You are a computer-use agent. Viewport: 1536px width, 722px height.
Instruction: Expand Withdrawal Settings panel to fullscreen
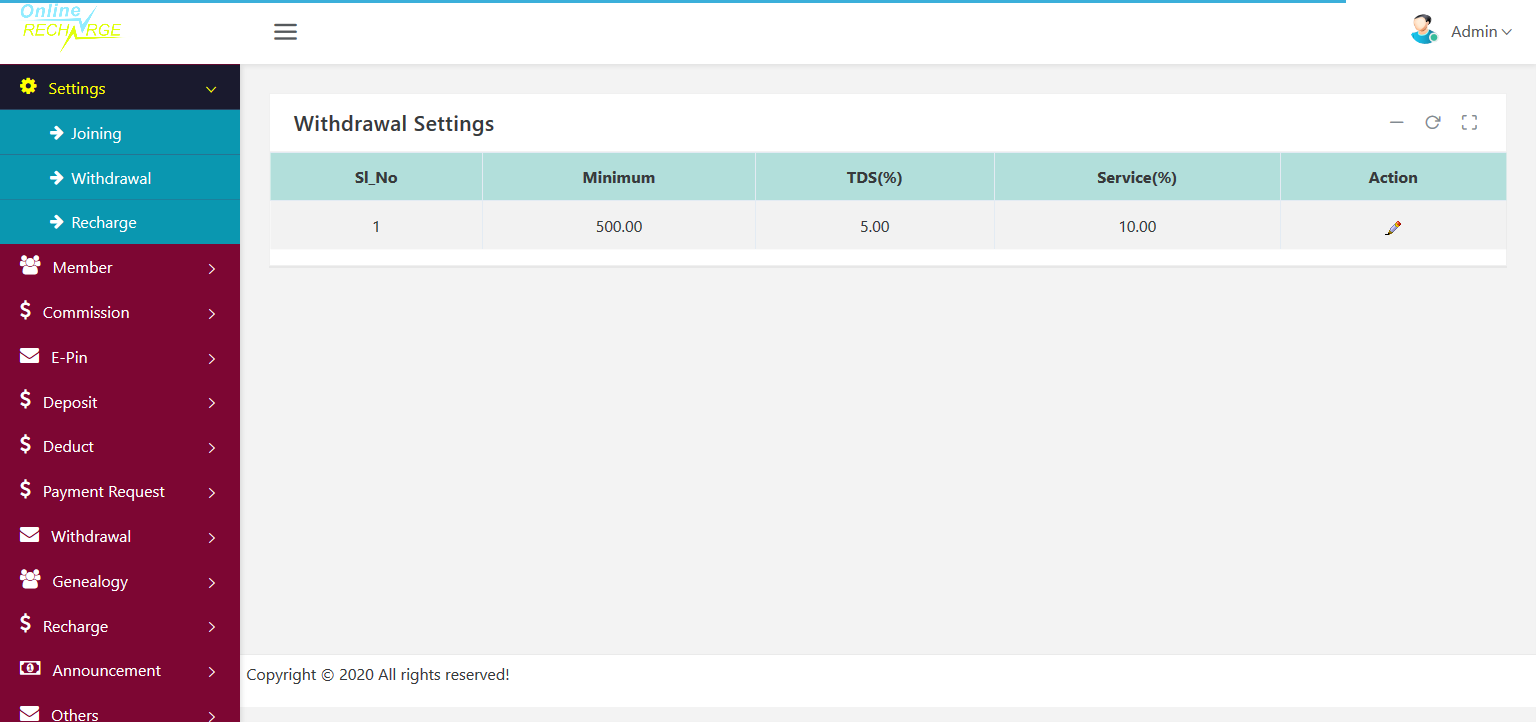tap(1469, 123)
